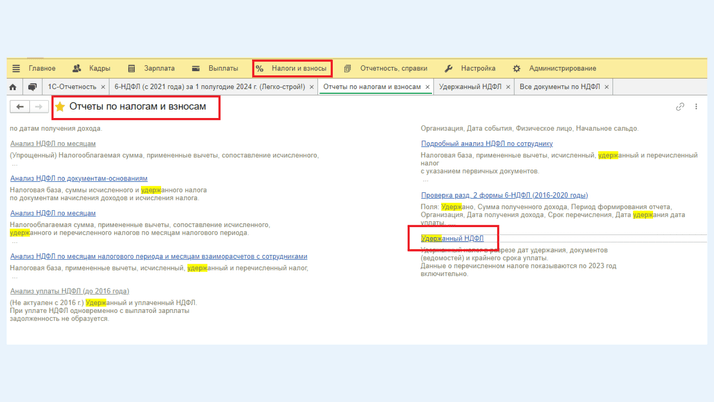
Task: Open Подробный анализ НДФЛ по сотруднику link
Action: [x=486, y=144]
